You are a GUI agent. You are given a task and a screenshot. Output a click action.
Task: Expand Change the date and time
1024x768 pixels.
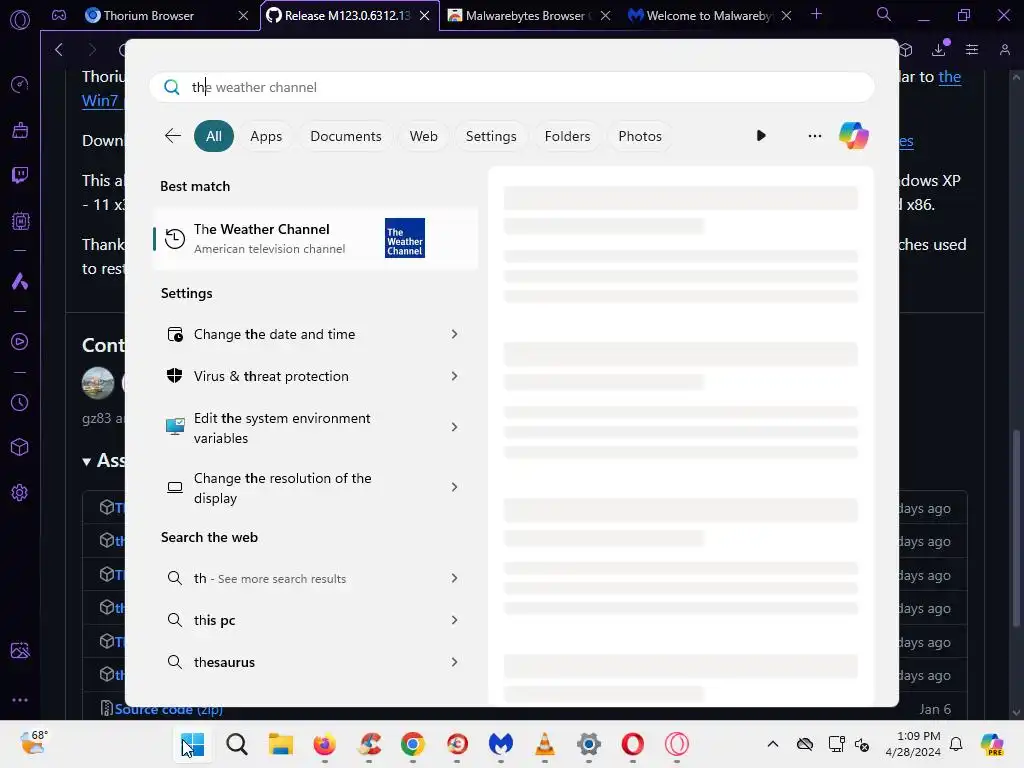[x=455, y=334]
